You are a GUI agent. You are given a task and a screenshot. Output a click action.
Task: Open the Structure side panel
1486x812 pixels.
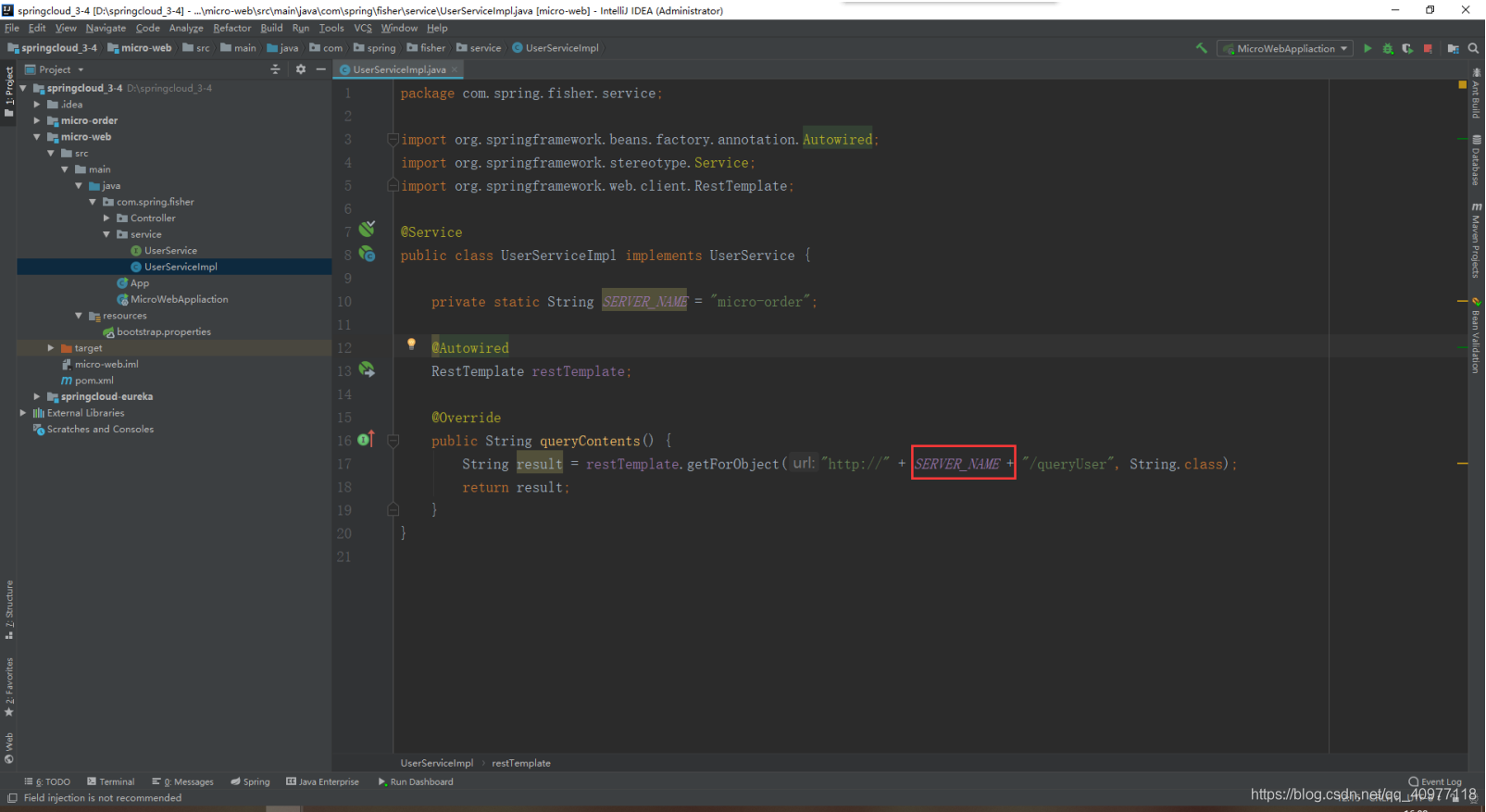point(9,609)
